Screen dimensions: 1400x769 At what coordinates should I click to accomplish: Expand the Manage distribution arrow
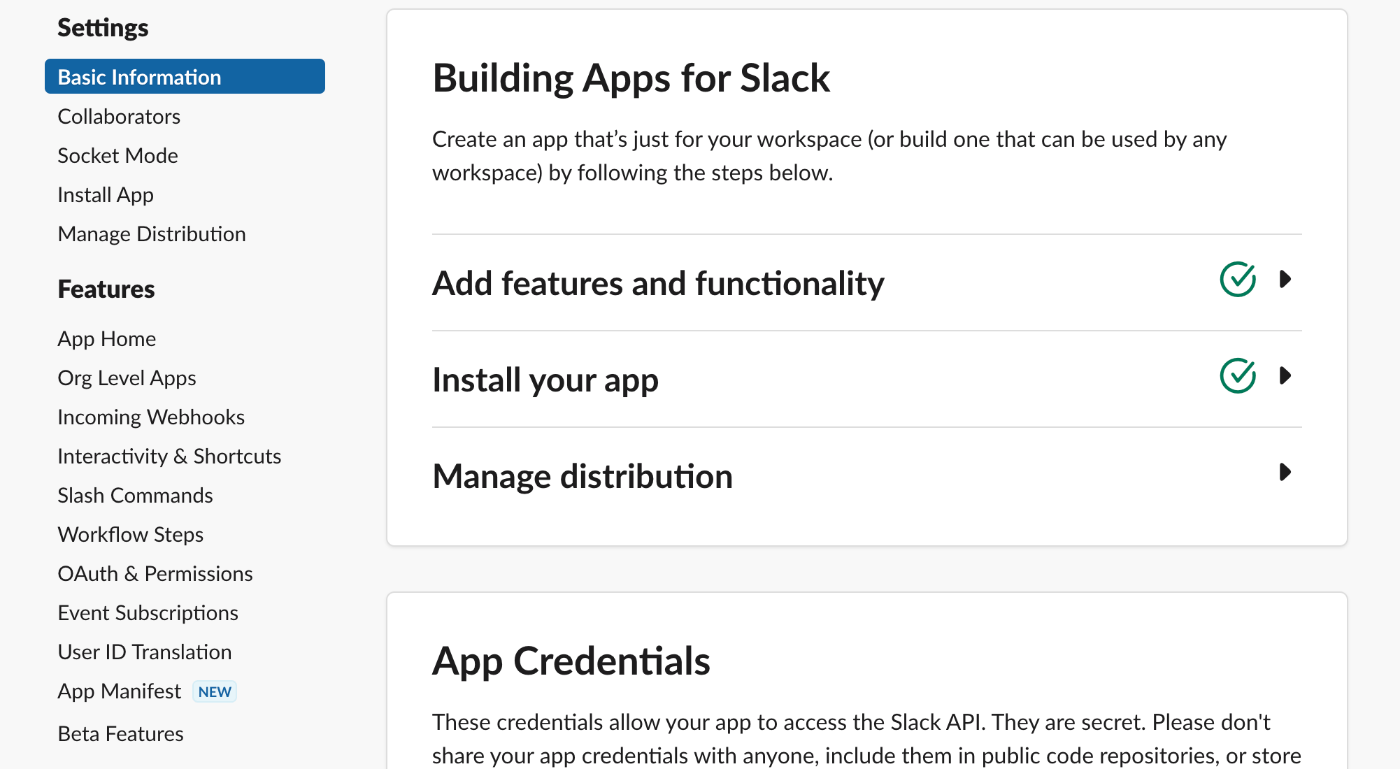[1286, 472]
